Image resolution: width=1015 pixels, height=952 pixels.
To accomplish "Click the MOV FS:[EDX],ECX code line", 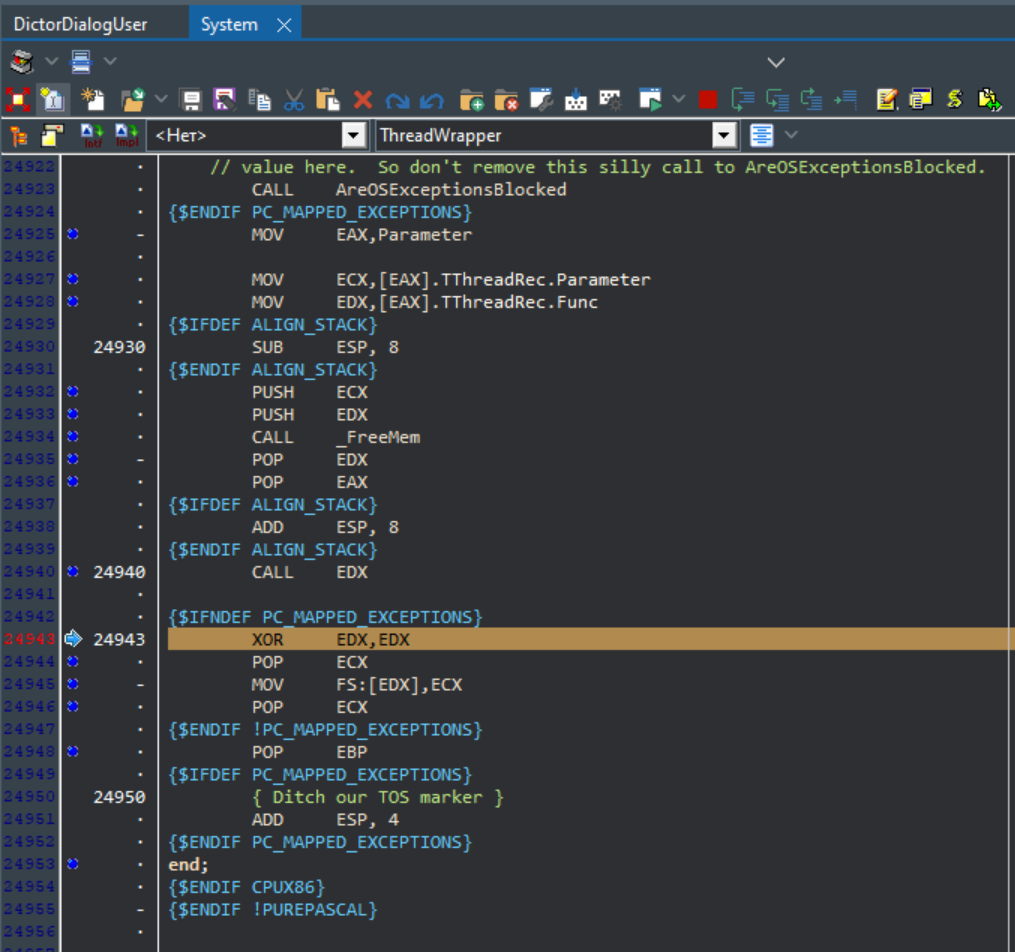I will 357,685.
